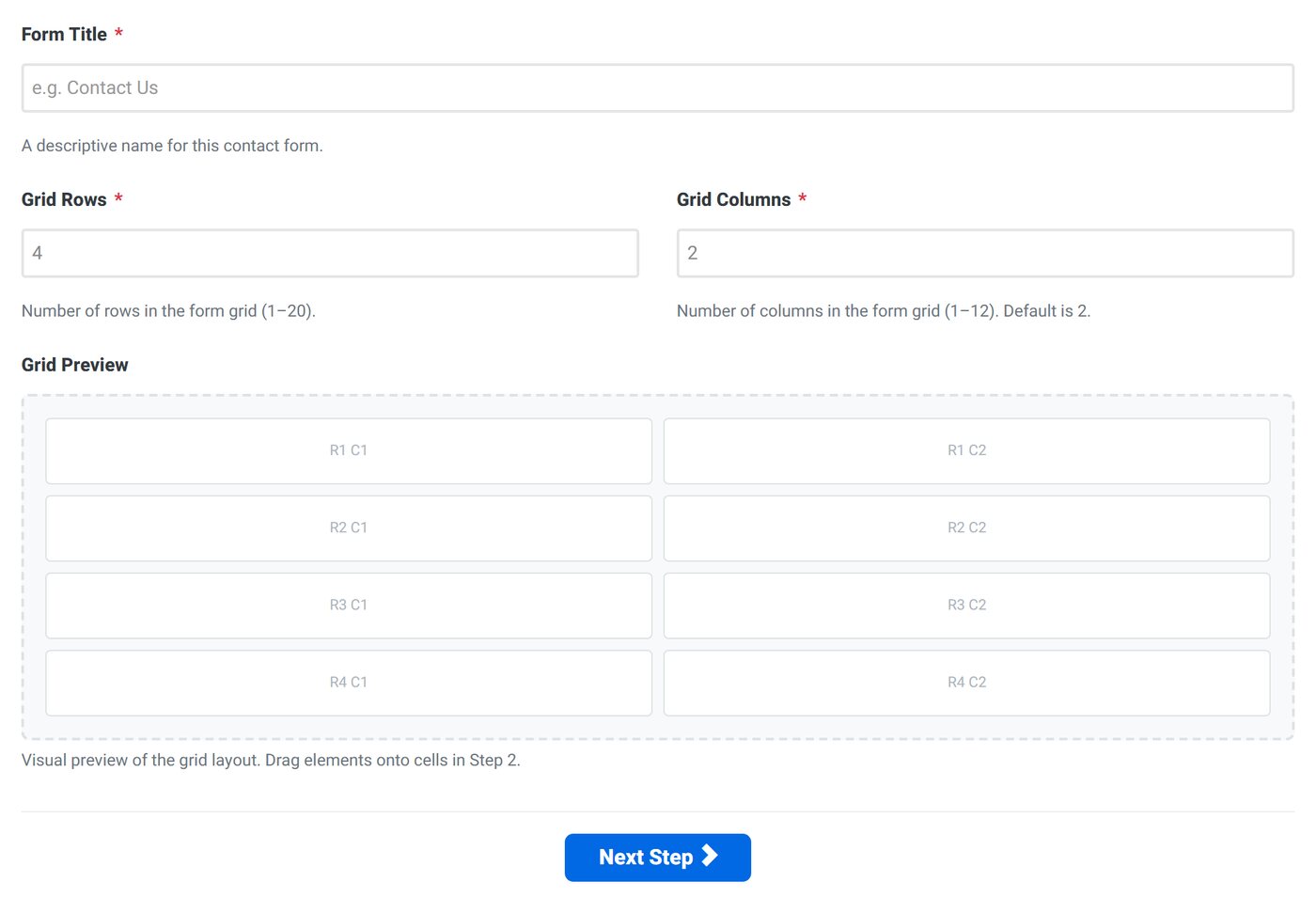
Task: Click the 'Grid Columns' label
Action: click(x=734, y=199)
